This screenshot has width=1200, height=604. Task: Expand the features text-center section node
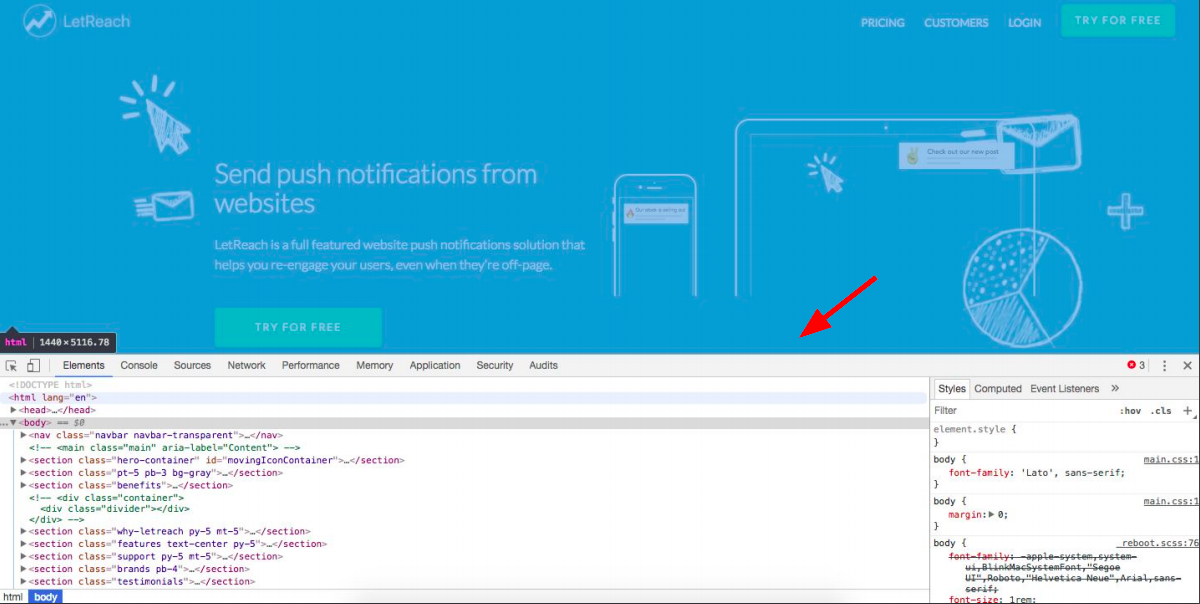tap(23, 544)
